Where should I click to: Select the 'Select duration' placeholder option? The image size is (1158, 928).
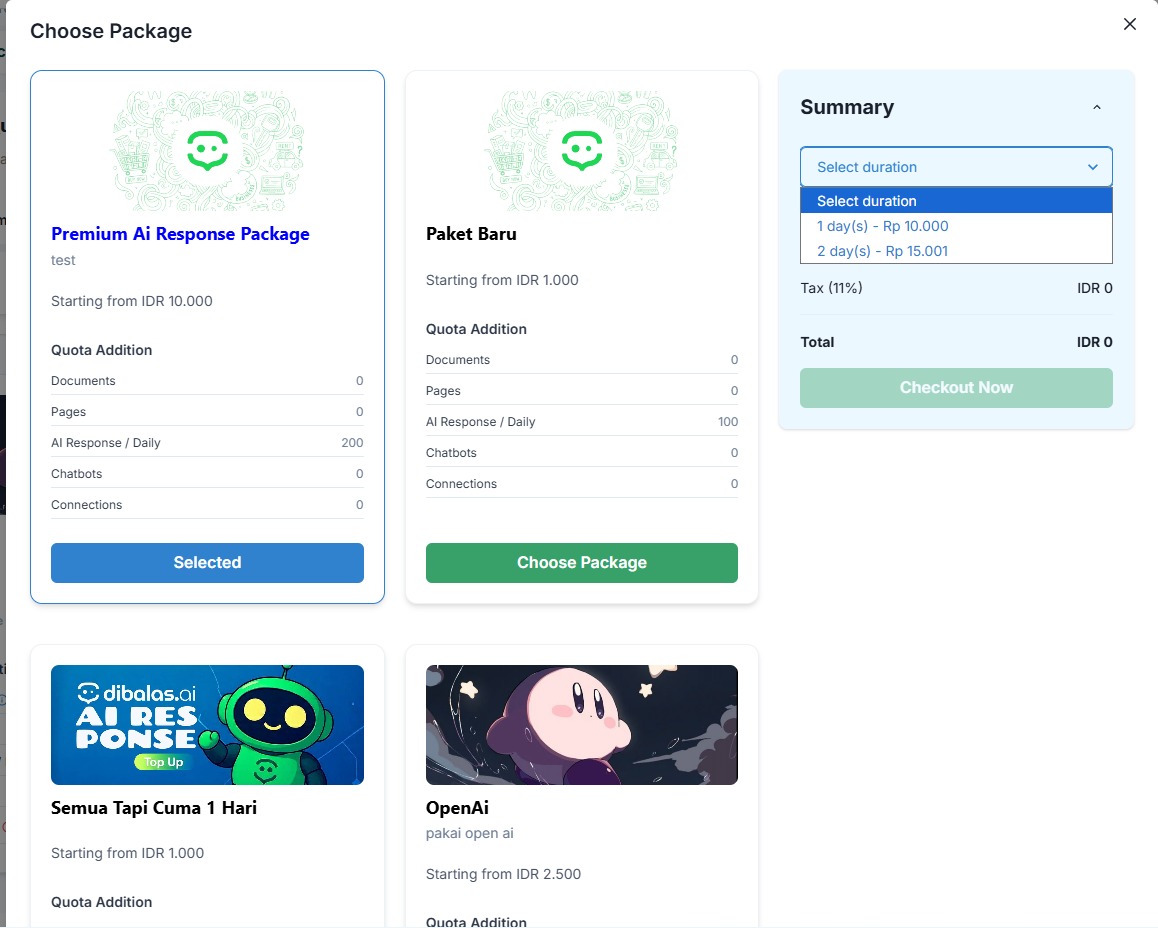click(x=866, y=201)
